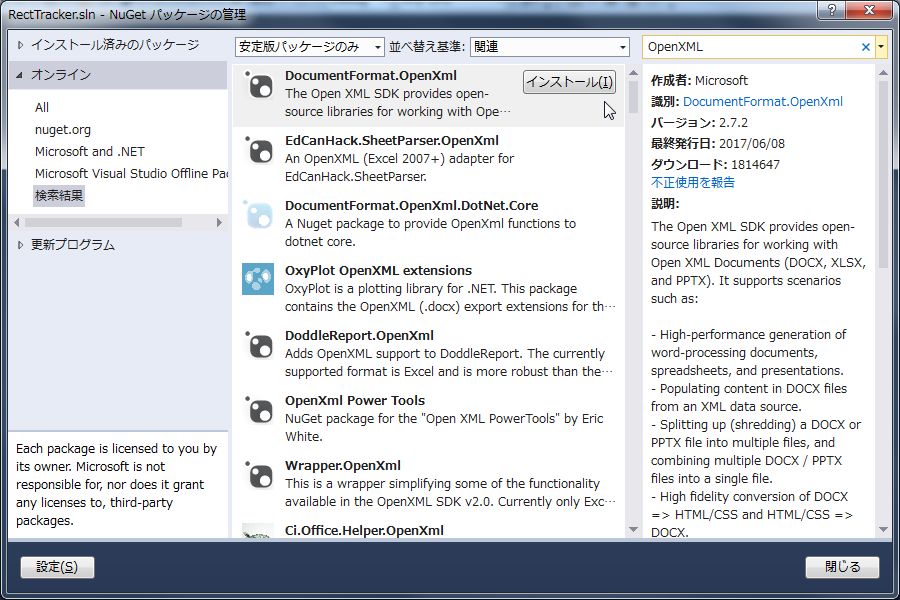Click the details pane scrollbar up arrow
Viewport: 900px width, 600px height.
(883, 73)
